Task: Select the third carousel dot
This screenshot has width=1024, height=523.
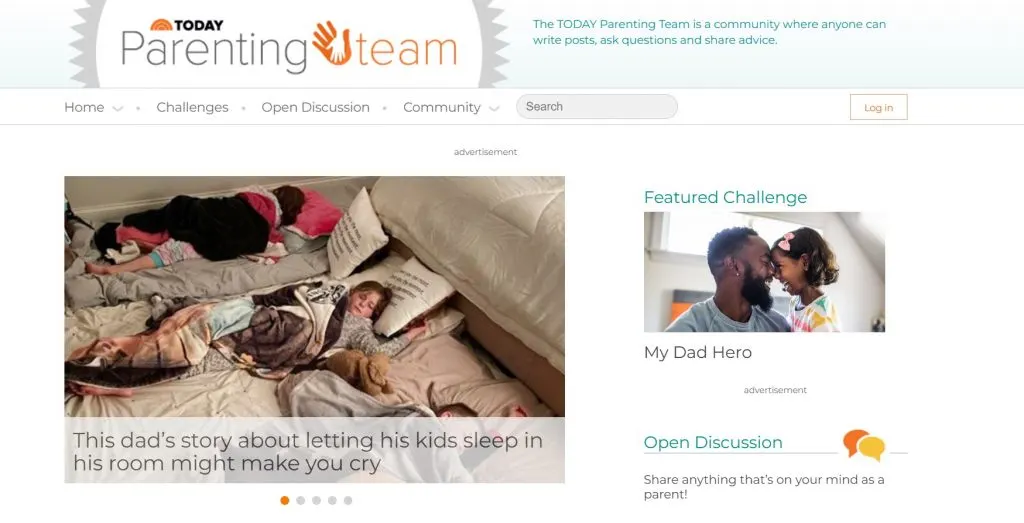Action: click(316, 500)
